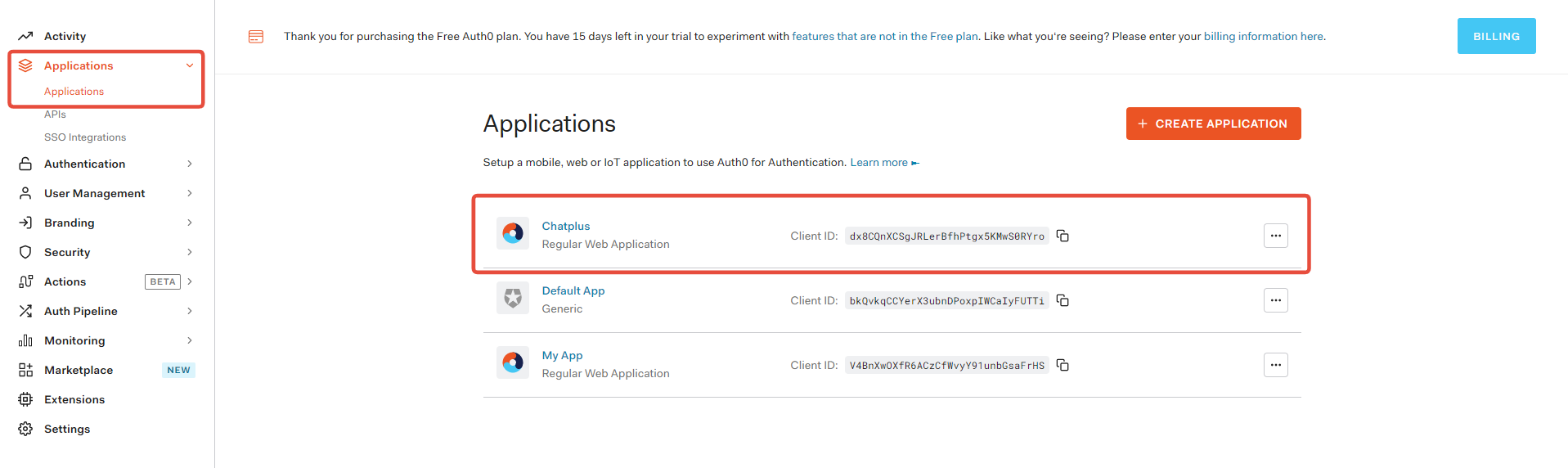Select the Chatplus Client ID text field
1568x468 pixels.
946,236
